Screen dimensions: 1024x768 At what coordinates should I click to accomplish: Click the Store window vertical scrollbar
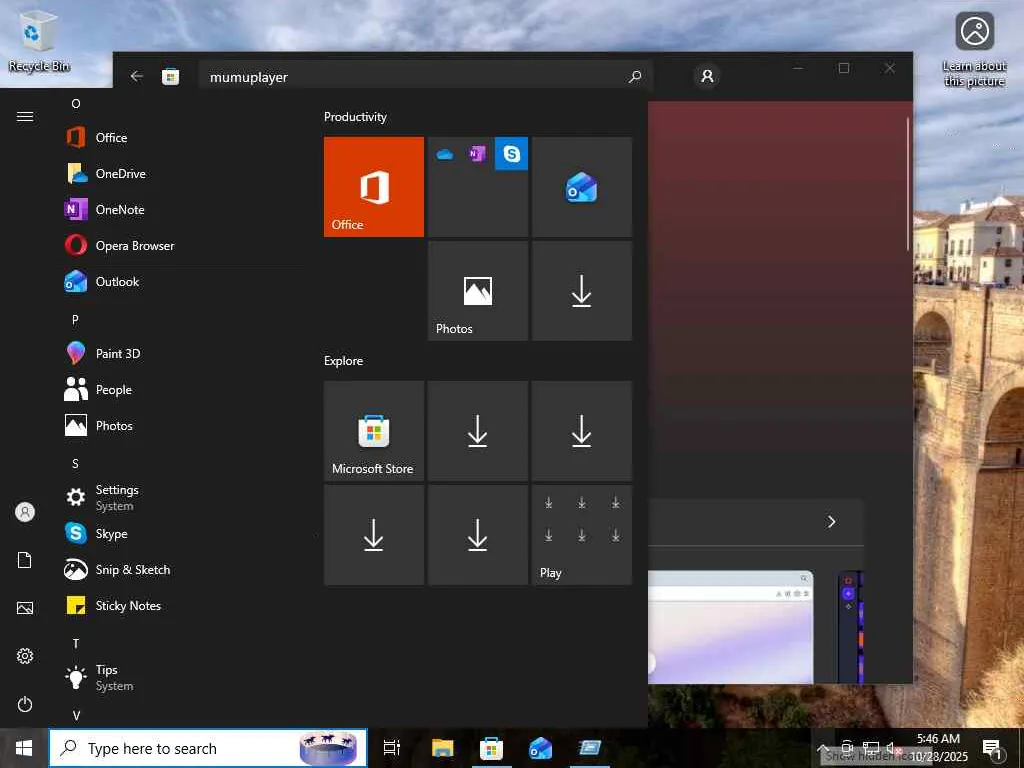908,184
